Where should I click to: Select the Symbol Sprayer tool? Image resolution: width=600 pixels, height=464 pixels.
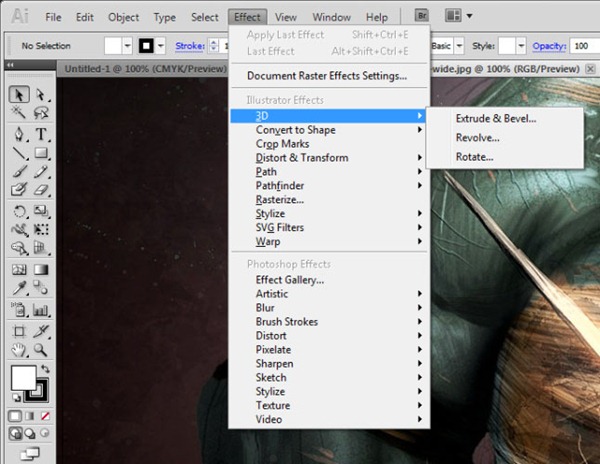pyautogui.click(x=19, y=309)
